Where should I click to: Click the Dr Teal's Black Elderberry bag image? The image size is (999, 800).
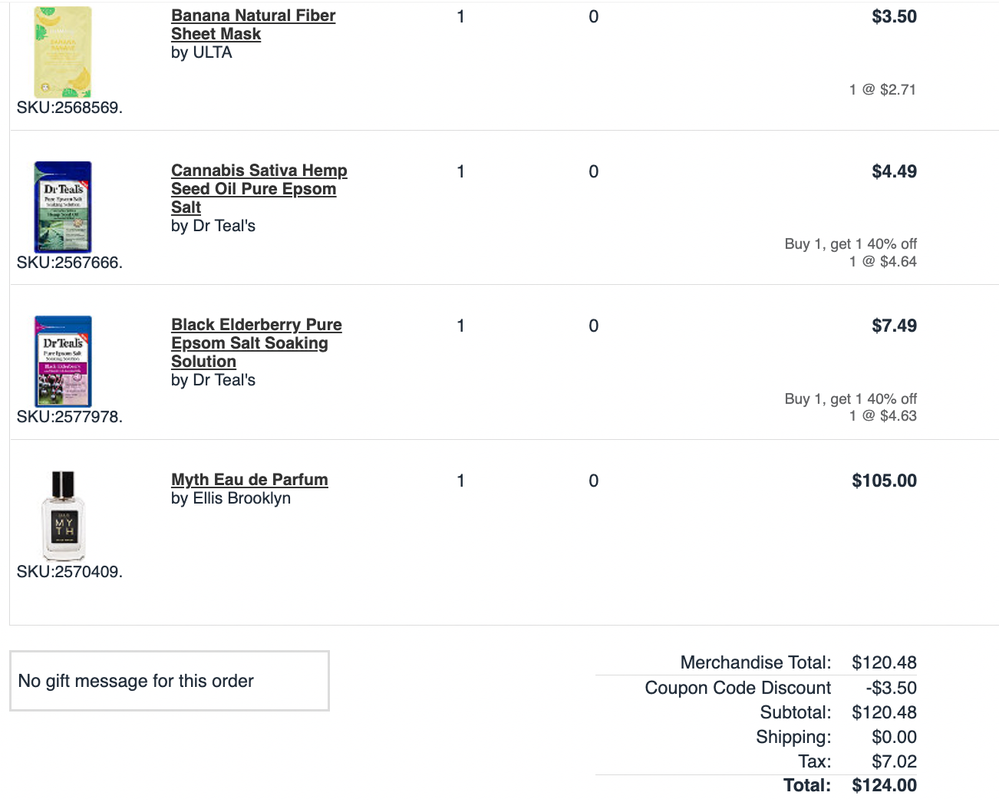pyautogui.click(x=63, y=361)
